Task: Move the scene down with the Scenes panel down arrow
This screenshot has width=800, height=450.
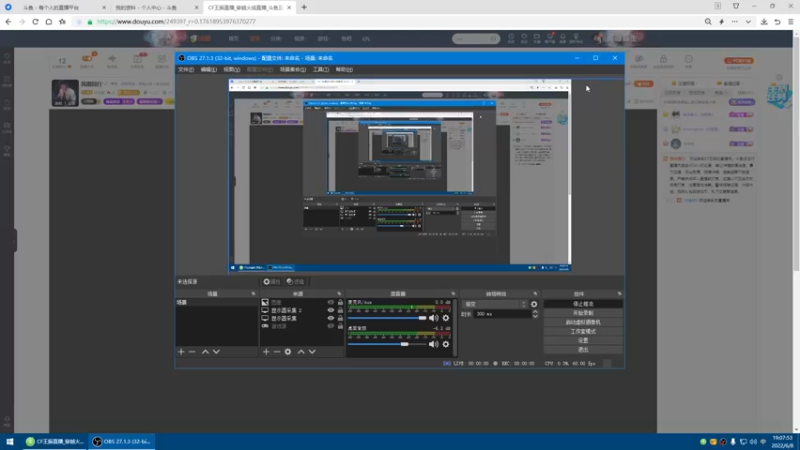Action: (x=216, y=352)
